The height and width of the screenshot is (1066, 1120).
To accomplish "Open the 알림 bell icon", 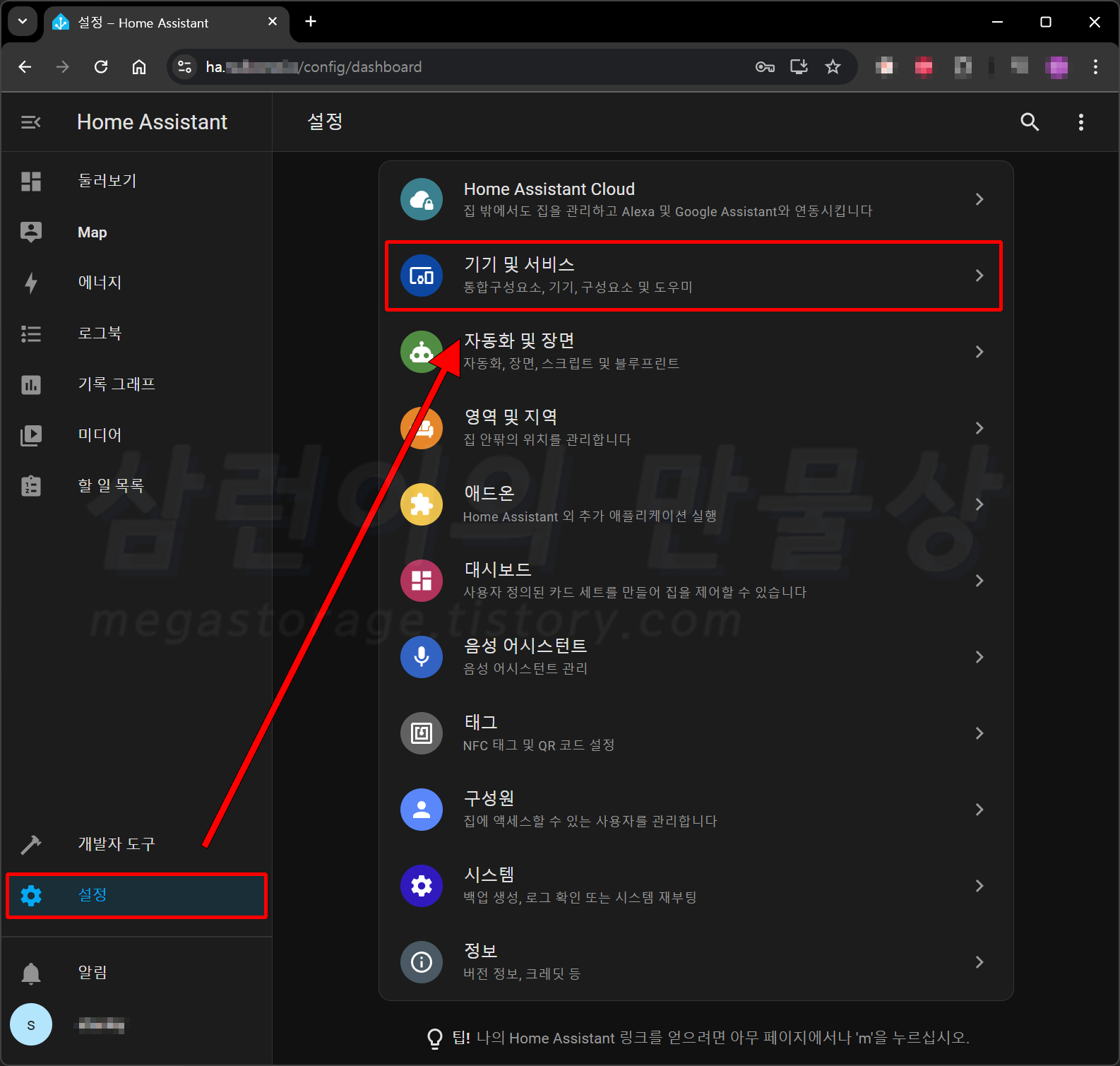I will (31, 973).
